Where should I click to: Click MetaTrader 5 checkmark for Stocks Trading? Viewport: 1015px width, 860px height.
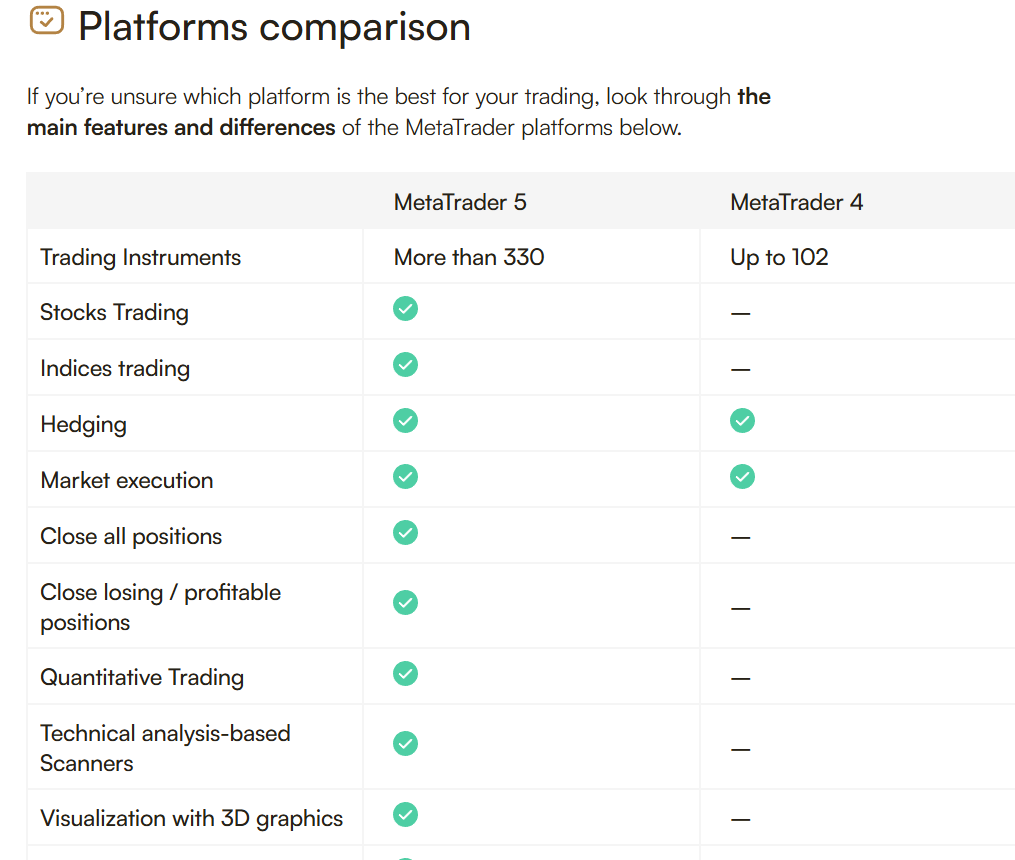point(405,309)
